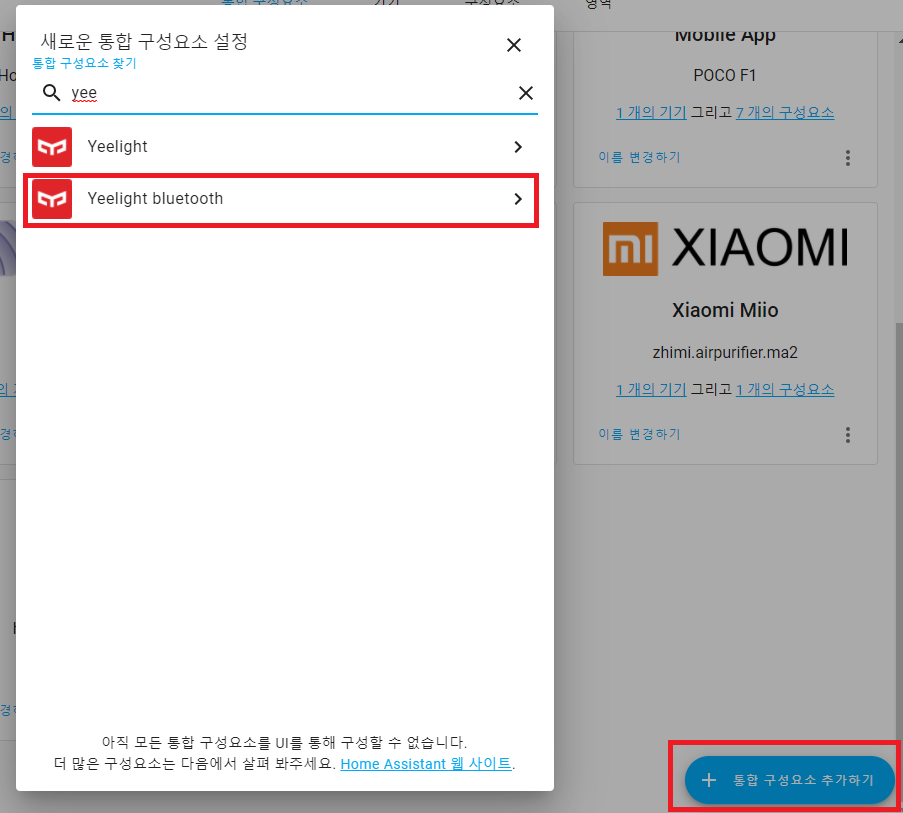Clear the 'yee' search text
The image size is (903, 813).
coord(525,93)
